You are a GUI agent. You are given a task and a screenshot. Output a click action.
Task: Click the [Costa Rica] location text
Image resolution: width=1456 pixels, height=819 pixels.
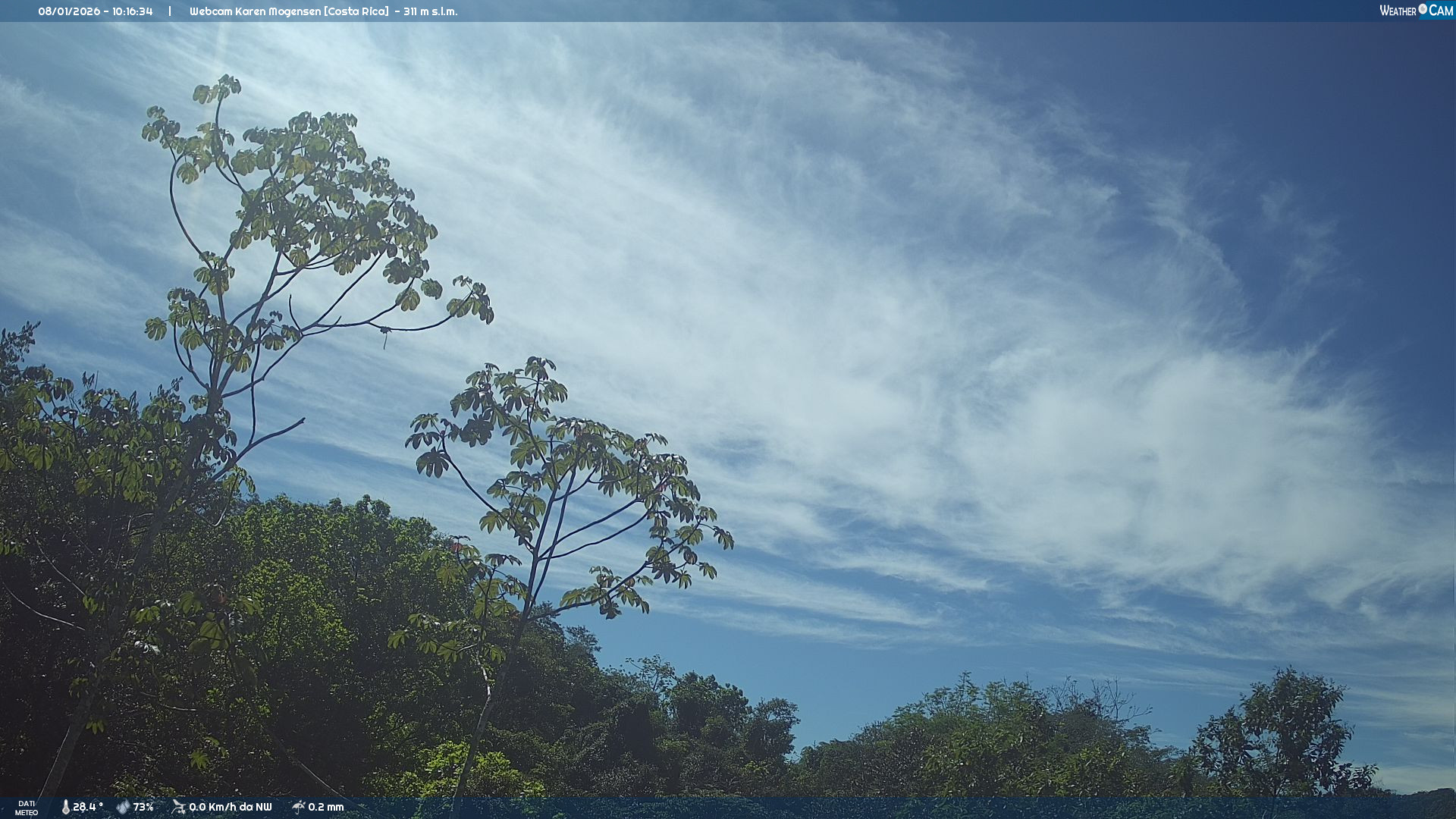point(356,11)
